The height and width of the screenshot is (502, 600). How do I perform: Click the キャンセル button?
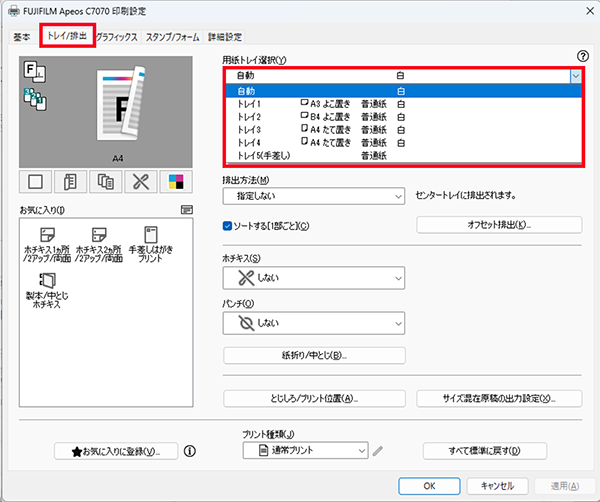pos(497,486)
